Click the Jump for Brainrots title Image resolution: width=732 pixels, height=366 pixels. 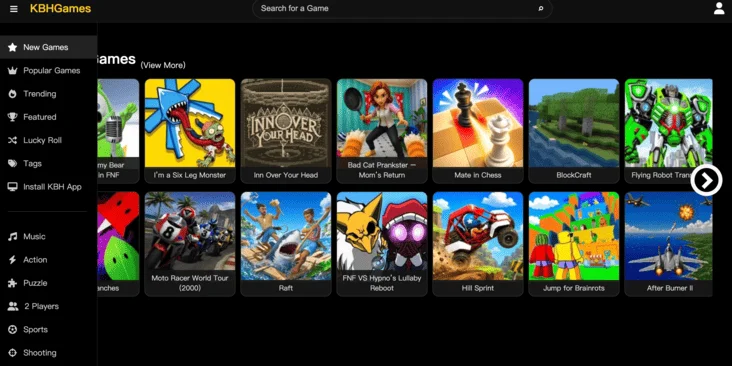(574, 289)
